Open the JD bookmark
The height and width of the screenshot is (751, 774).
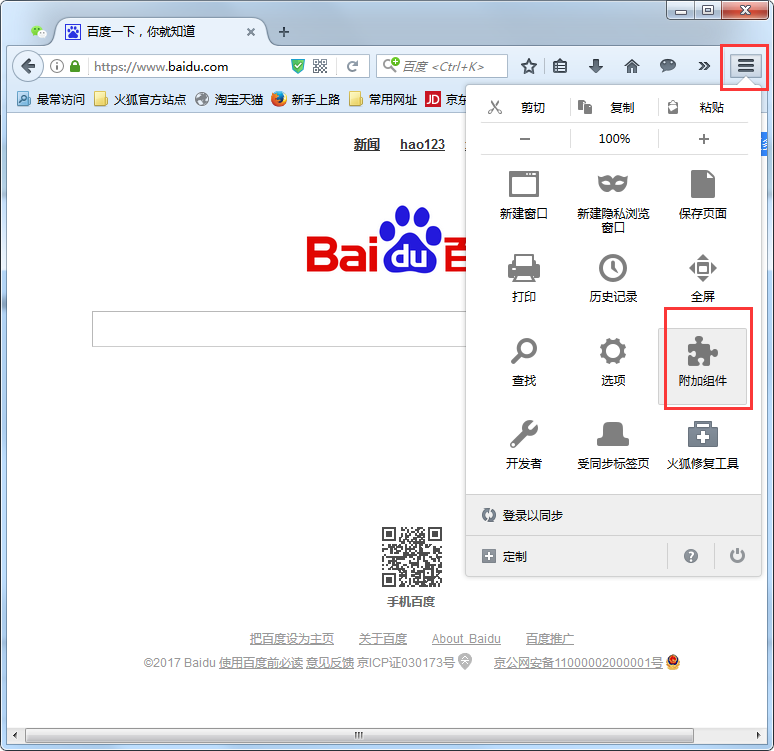pyautogui.click(x=446, y=100)
